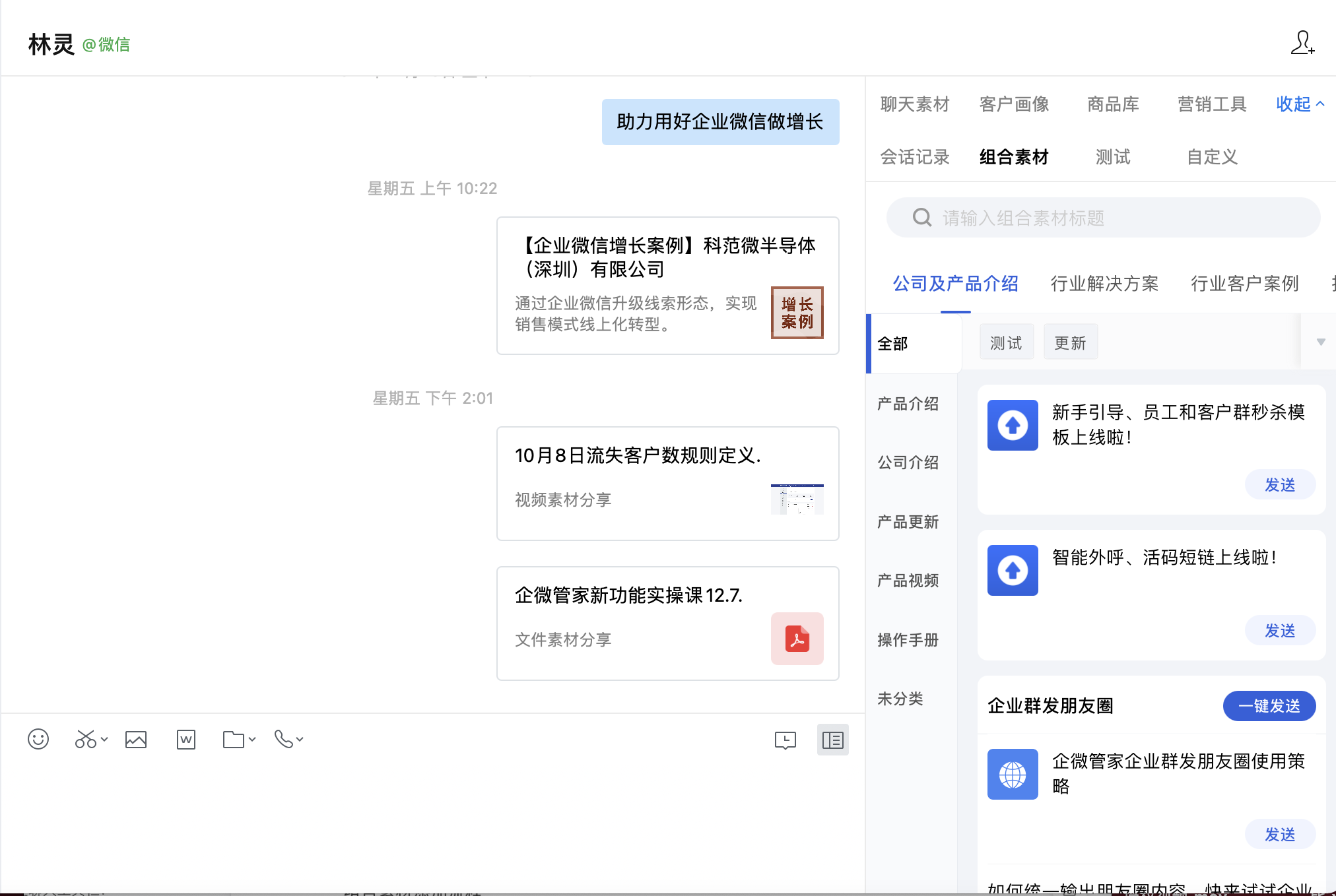This screenshot has height=896, width=1336.
Task: Send the 新手引导 秒杀模板 material
Action: 1280,485
